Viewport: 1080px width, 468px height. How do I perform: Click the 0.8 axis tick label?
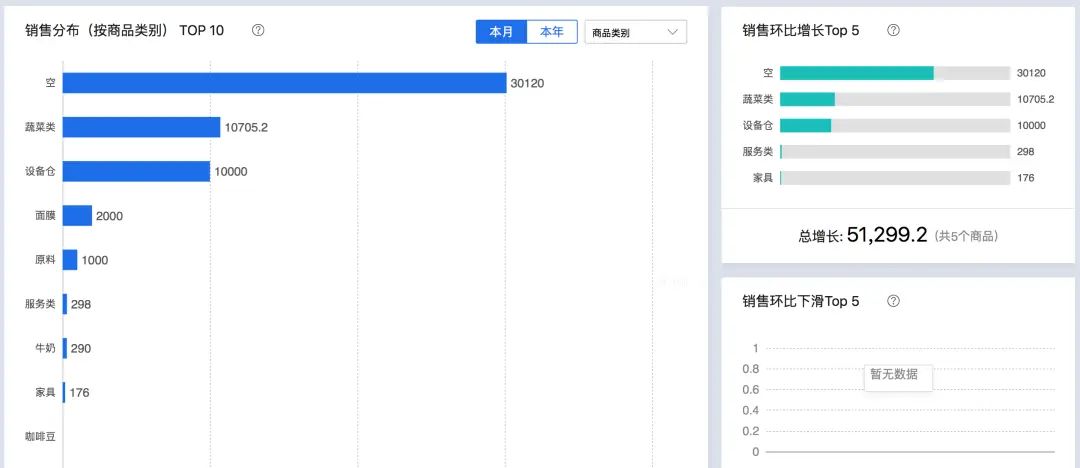tap(751, 369)
